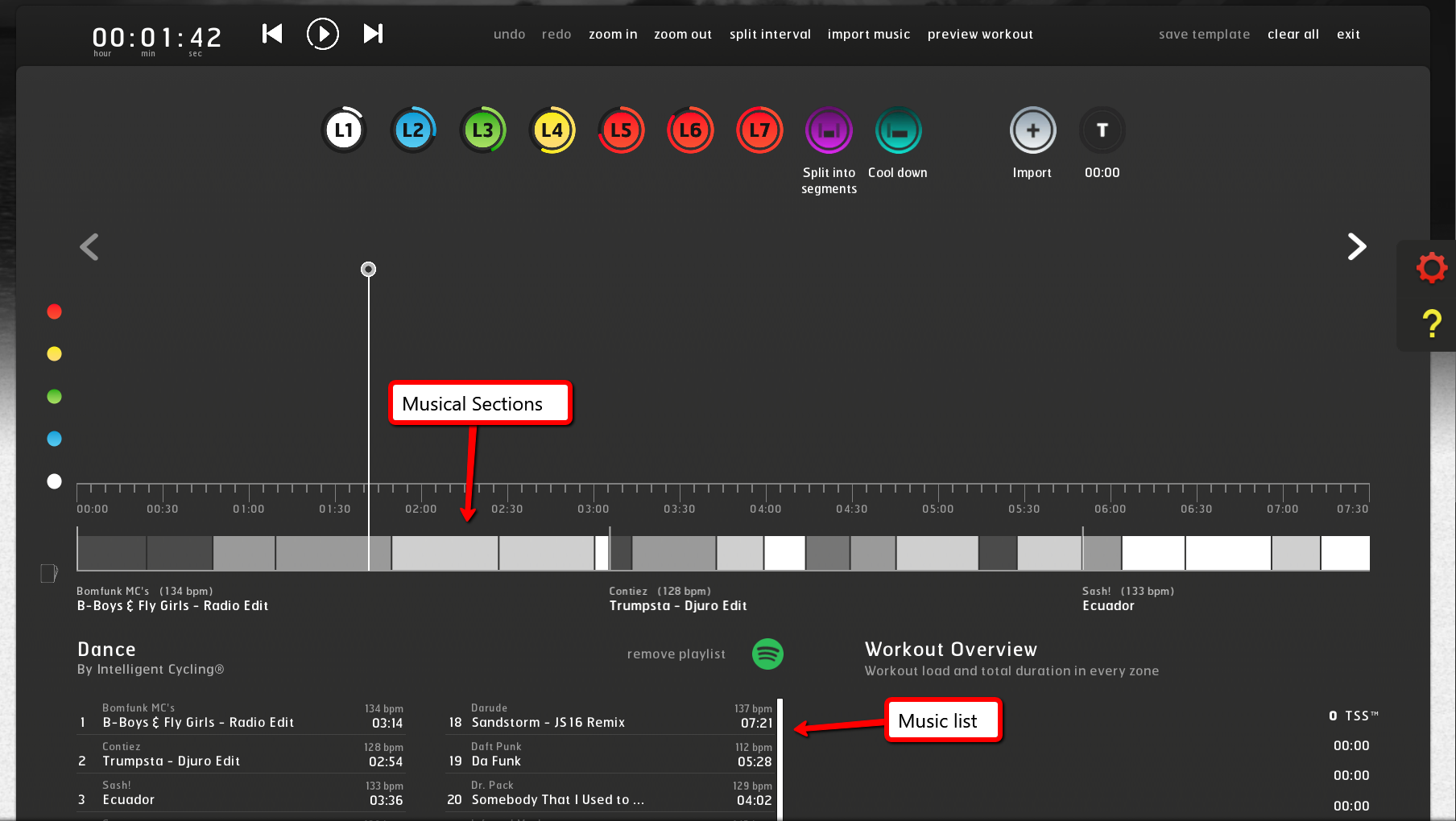Screen dimensions: 1456x821
Task: Open the red gear settings icon
Action: coord(1431,268)
